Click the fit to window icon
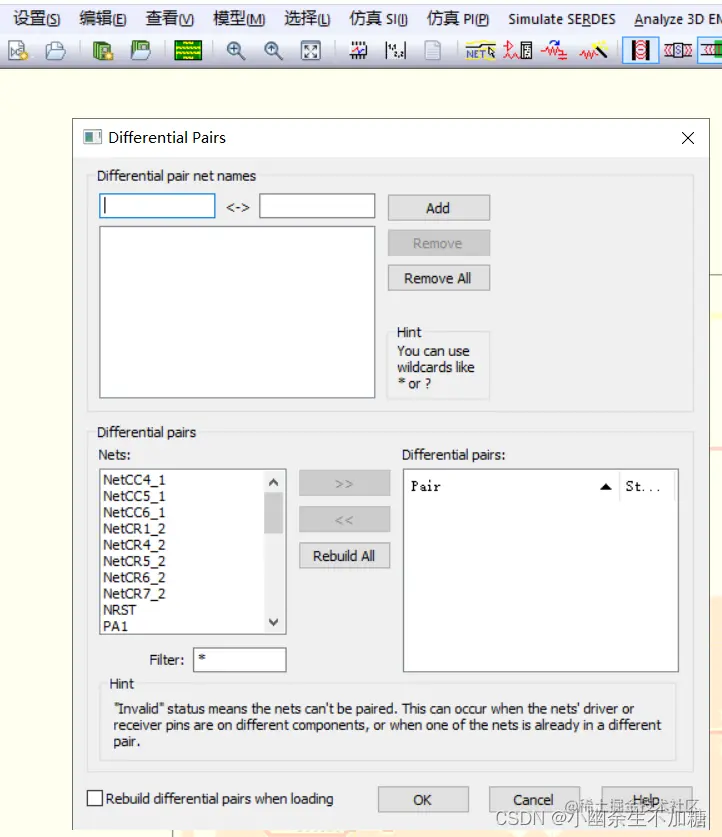Image resolution: width=722 pixels, height=837 pixels. (x=311, y=51)
